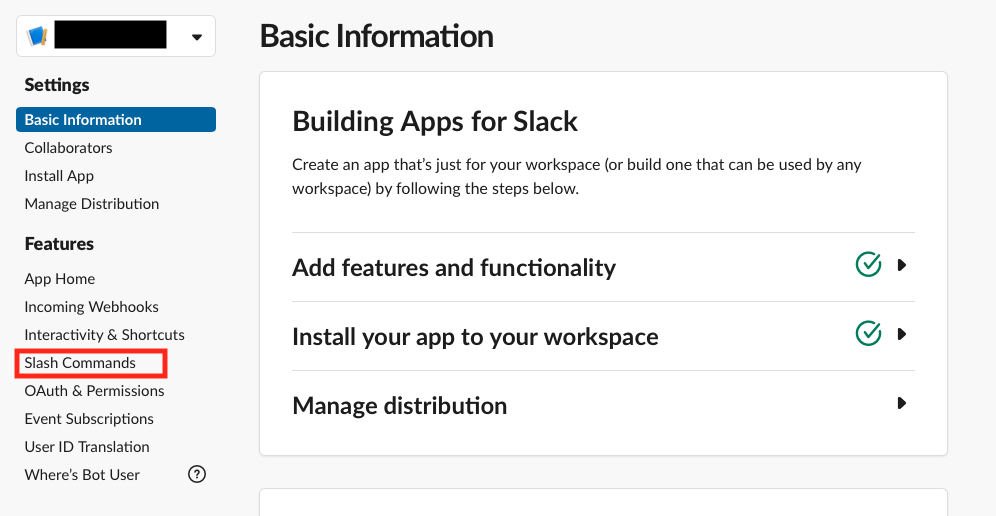Click checkmark icon beside Add features and functionality
This screenshot has height=516, width=996.
tap(868, 264)
